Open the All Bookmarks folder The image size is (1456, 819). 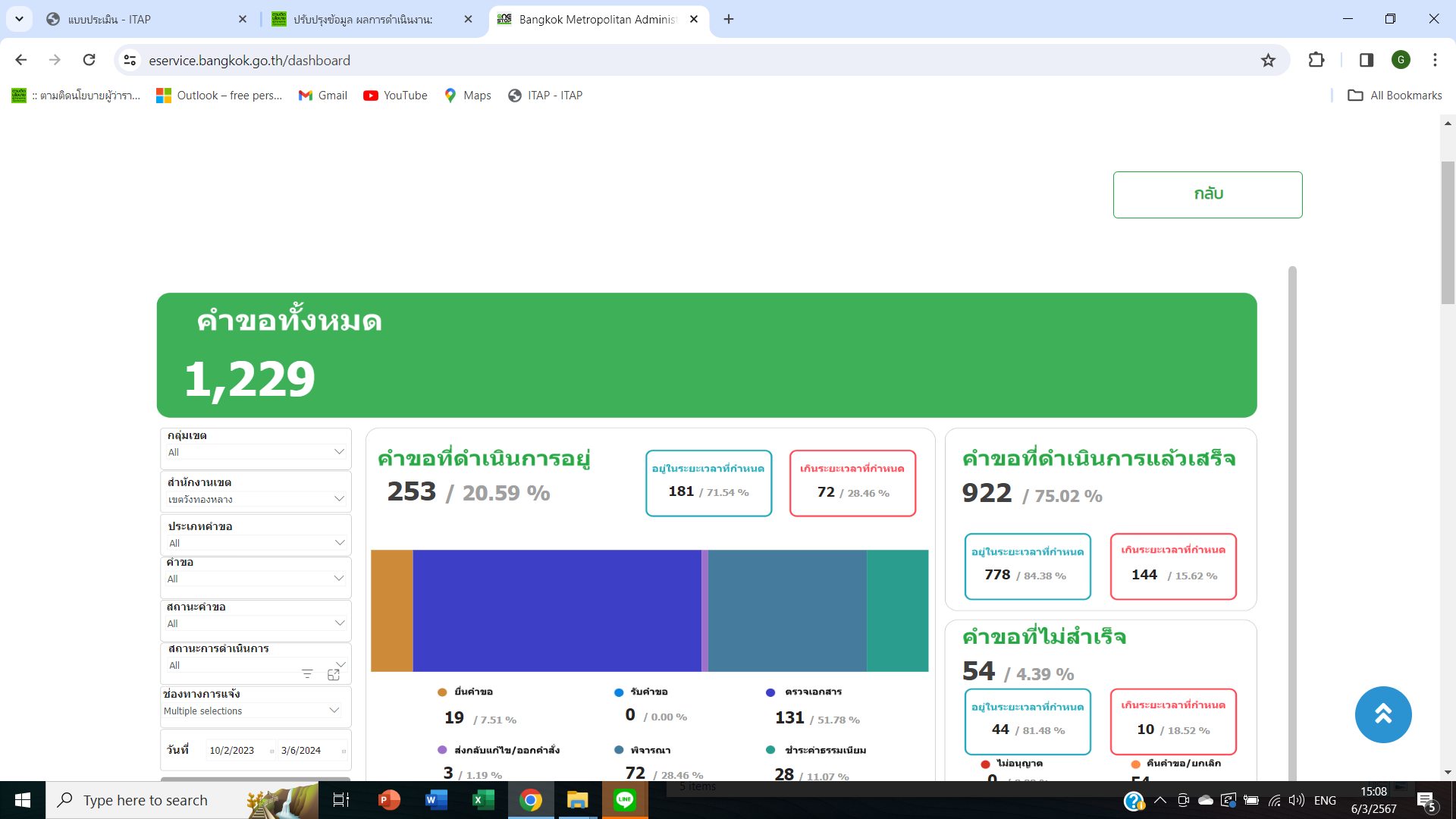(1395, 96)
